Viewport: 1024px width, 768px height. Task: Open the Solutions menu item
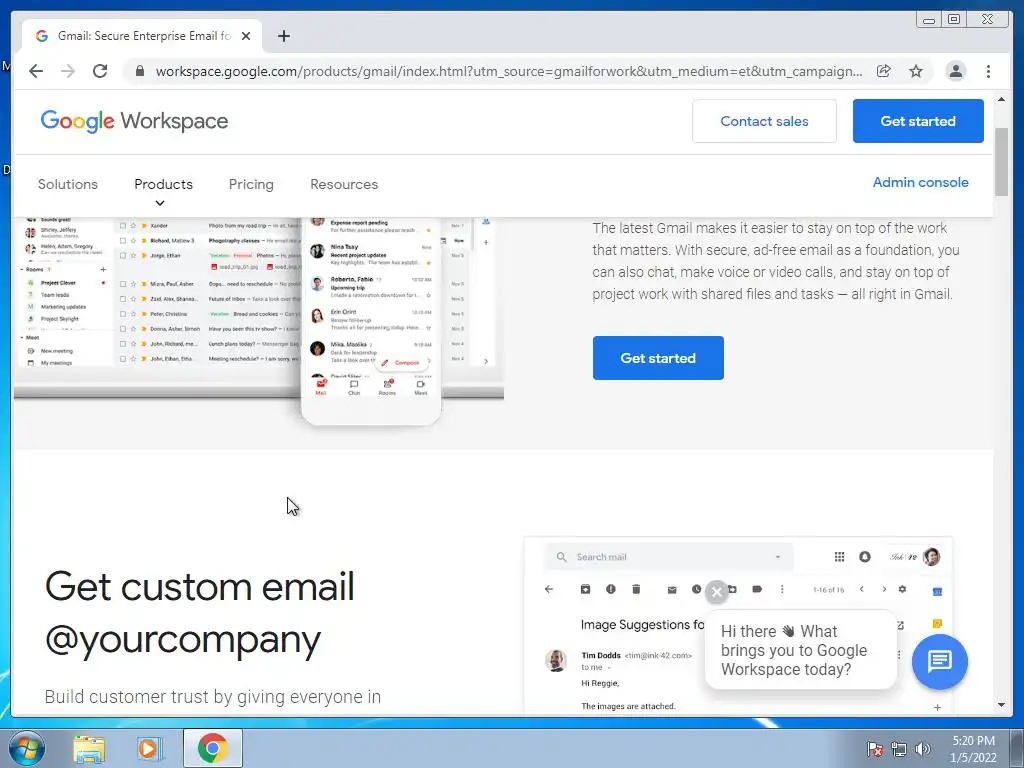pos(68,184)
